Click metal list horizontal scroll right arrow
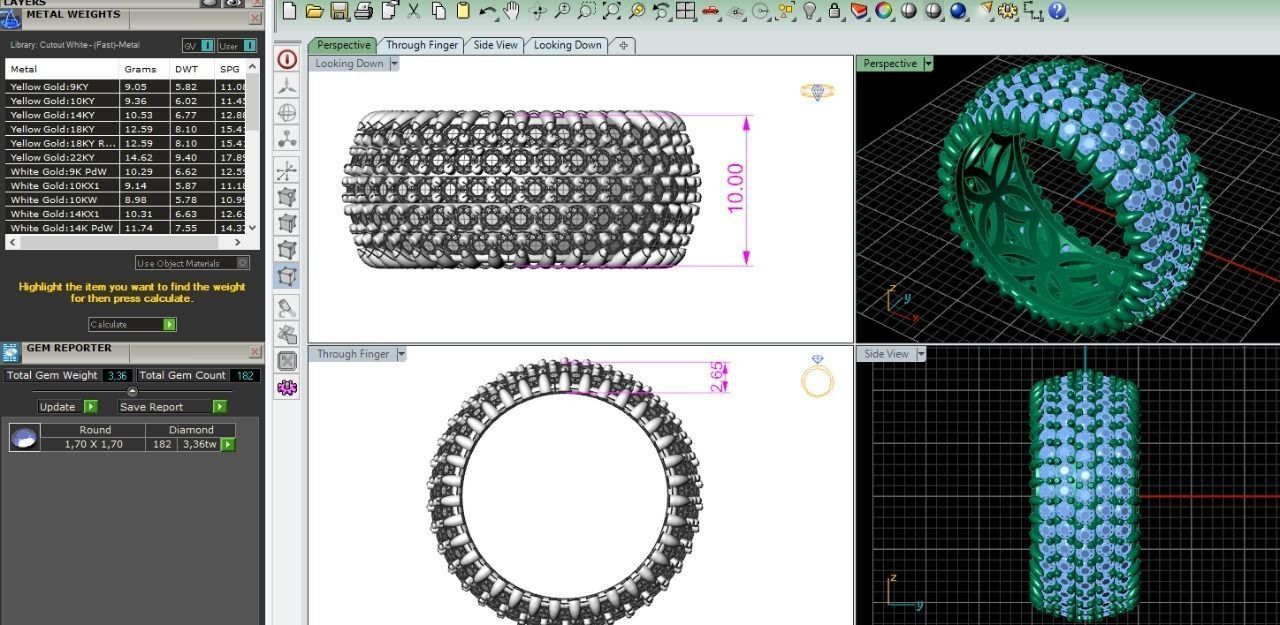 click(238, 242)
